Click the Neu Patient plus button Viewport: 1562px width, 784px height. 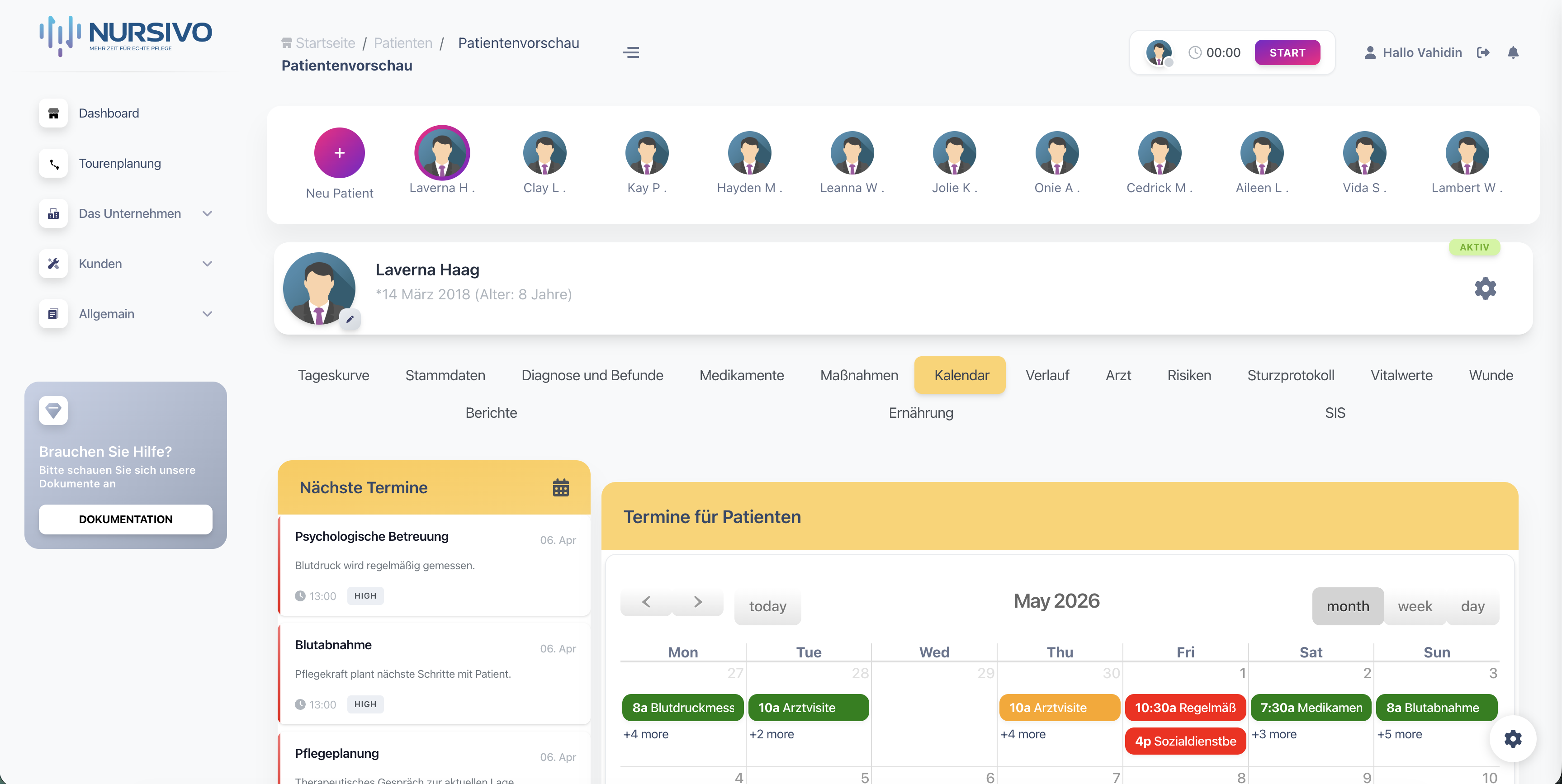340,153
